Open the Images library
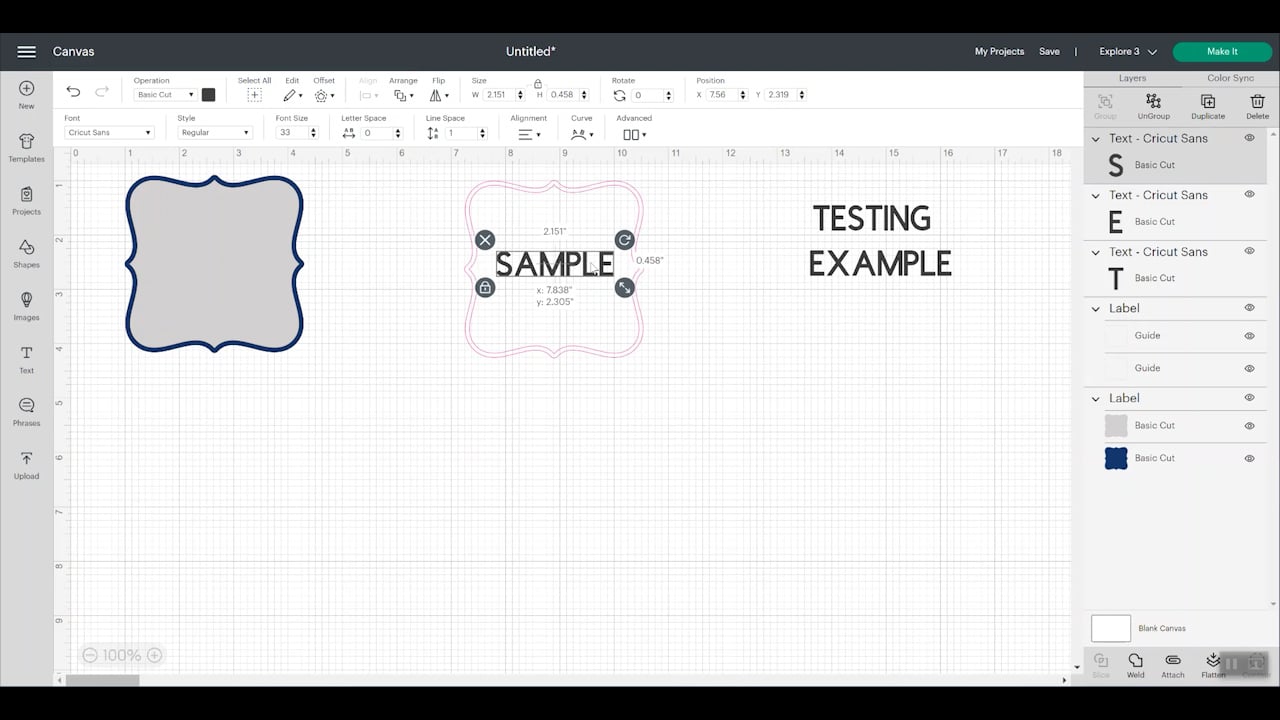 (27, 306)
